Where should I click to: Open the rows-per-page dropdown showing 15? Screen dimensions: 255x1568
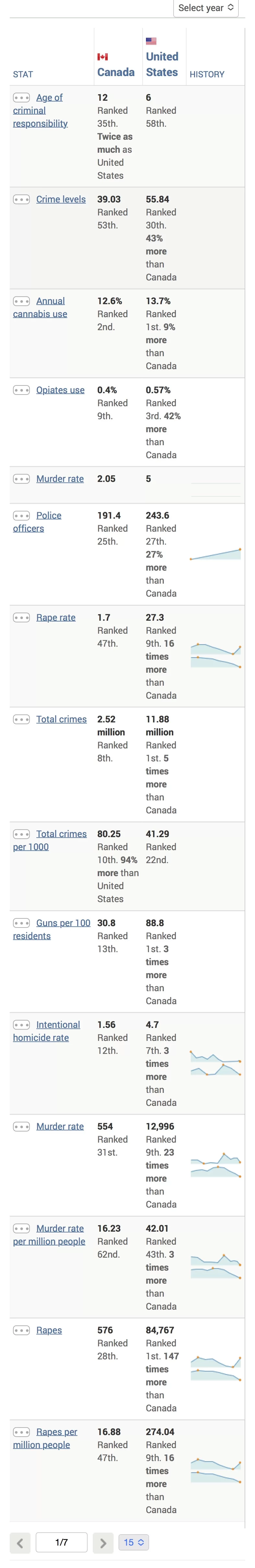point(134,1542)
